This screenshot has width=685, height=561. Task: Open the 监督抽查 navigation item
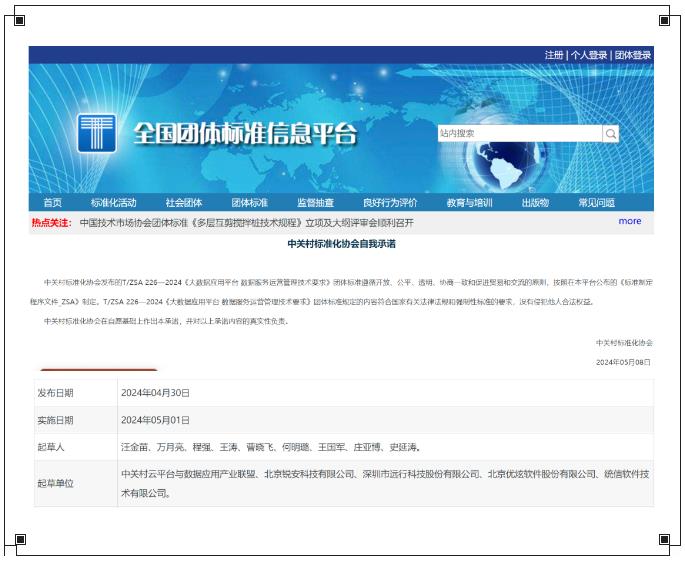pos(315,203)
